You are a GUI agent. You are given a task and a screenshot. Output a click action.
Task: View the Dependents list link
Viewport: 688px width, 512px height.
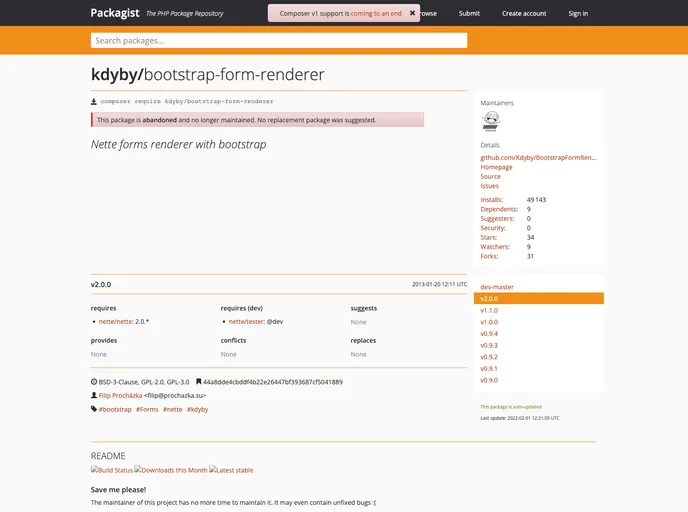coord(499,209)
